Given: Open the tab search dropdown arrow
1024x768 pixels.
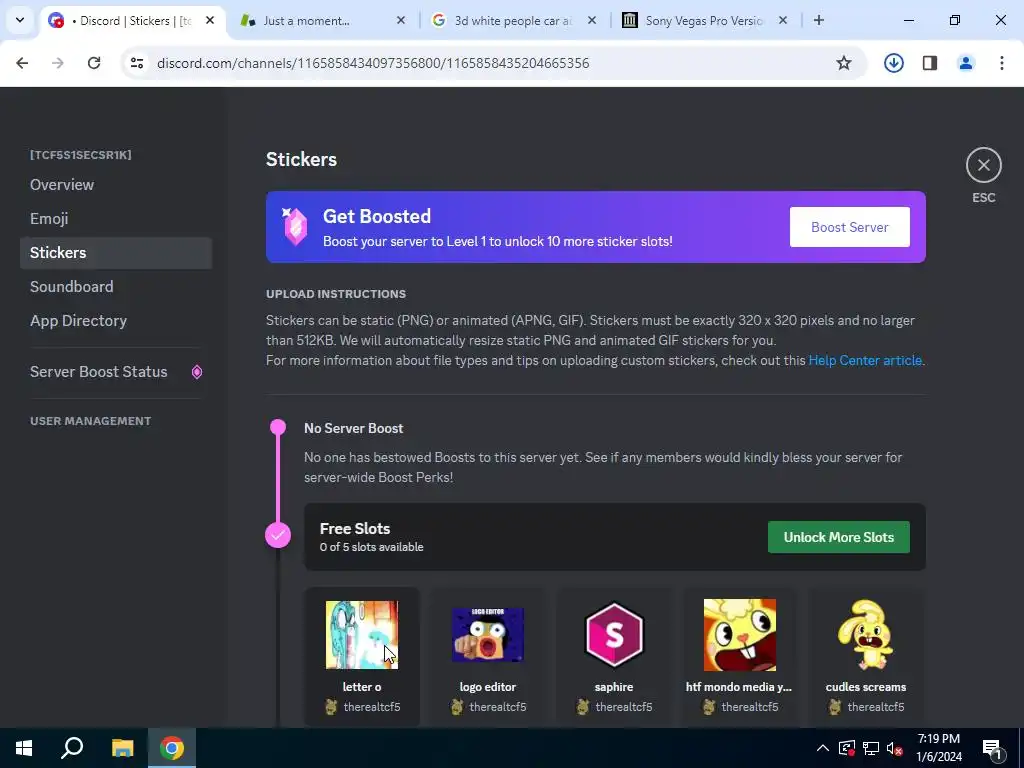Looking at the screenshot, I should 20,20.
